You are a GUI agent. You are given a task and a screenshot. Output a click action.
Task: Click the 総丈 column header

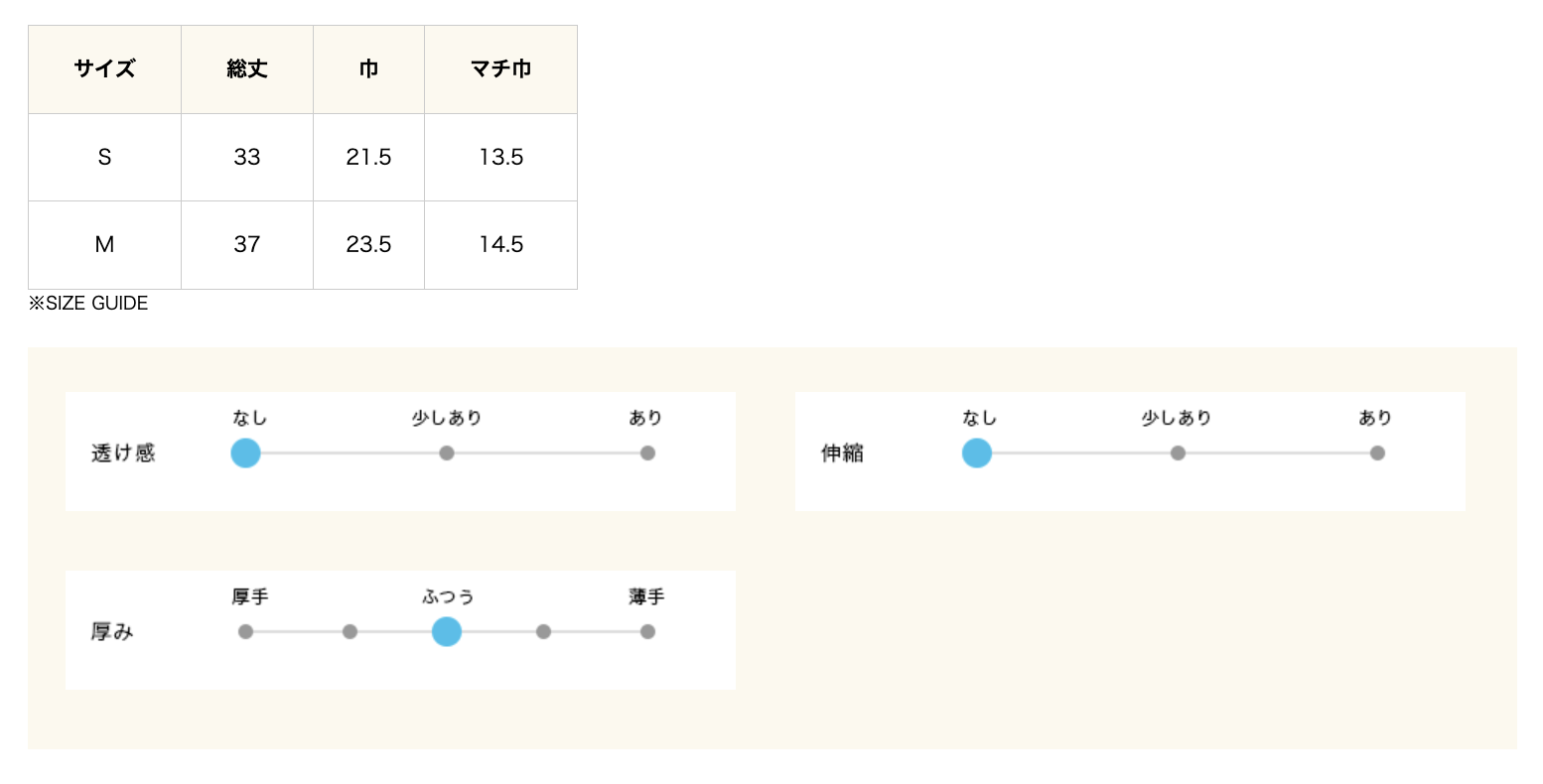247,69
